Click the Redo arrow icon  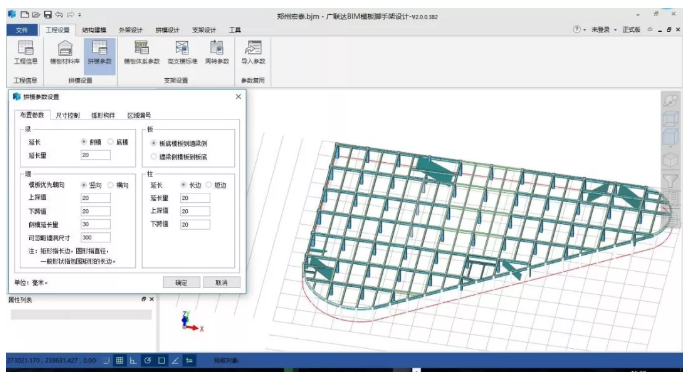(x=70, y=14)
